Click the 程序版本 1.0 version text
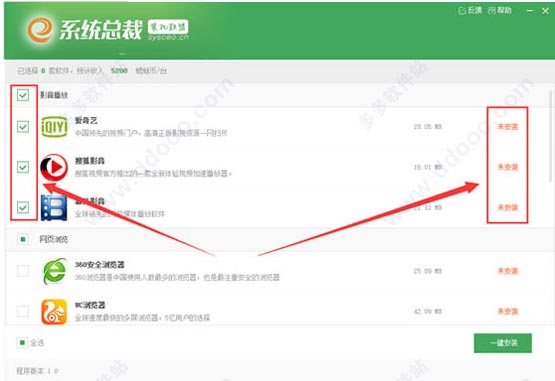 click(37, 371)
